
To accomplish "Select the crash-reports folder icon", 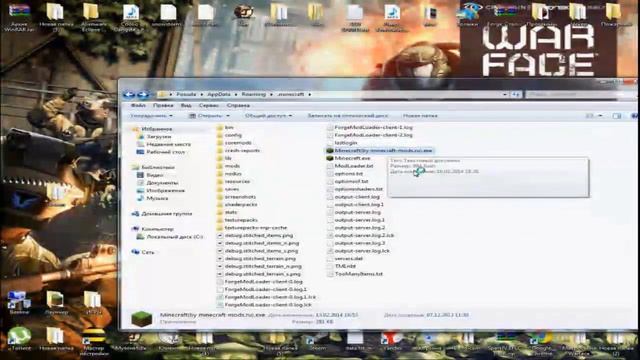I will [220, 151].
